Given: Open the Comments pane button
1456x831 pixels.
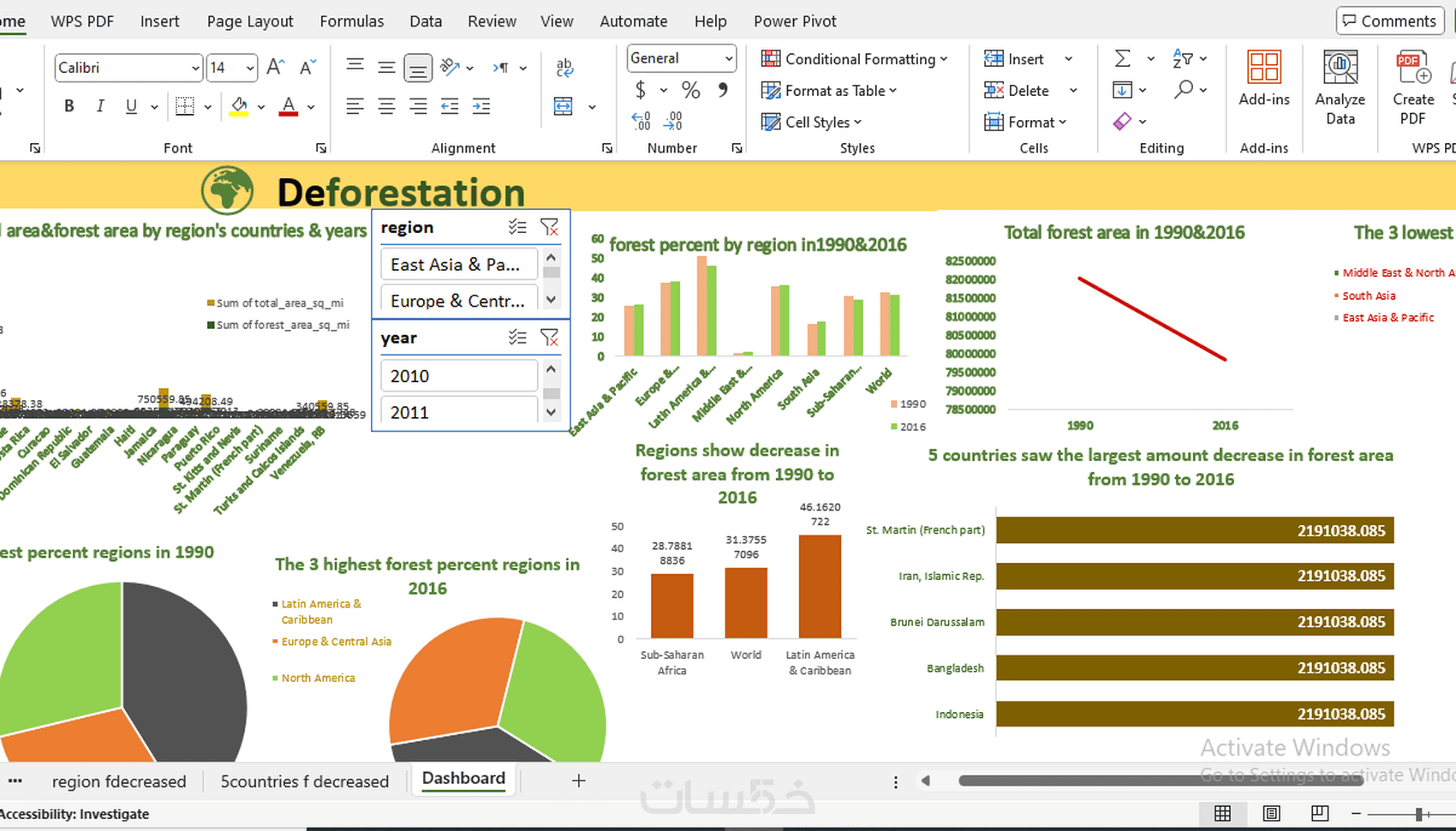Looking at the screenshot, I should click(x=1389, y=21).
